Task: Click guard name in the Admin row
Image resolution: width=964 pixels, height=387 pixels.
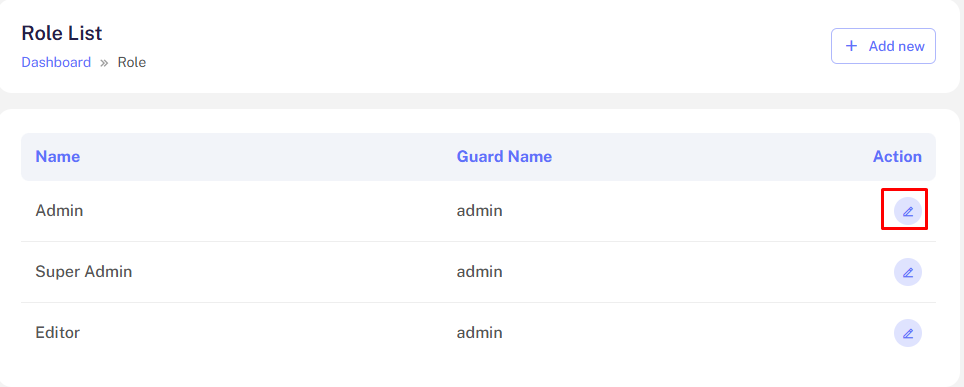Action: tap(480, 211)
